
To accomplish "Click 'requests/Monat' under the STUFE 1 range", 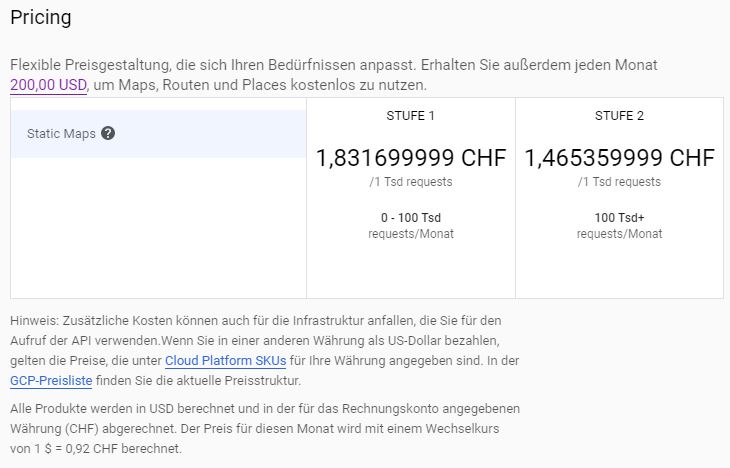I will point(410,234).
